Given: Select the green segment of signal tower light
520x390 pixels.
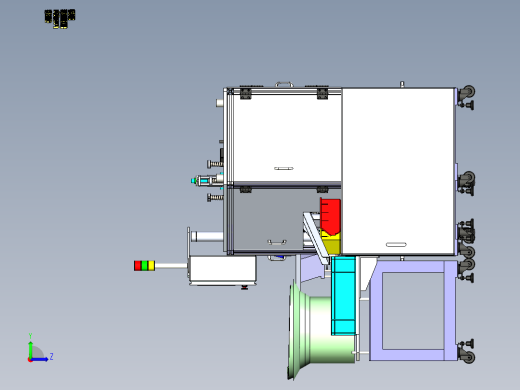Looking at the screenshot, I should pyautogui.click(x=144, y=266).
